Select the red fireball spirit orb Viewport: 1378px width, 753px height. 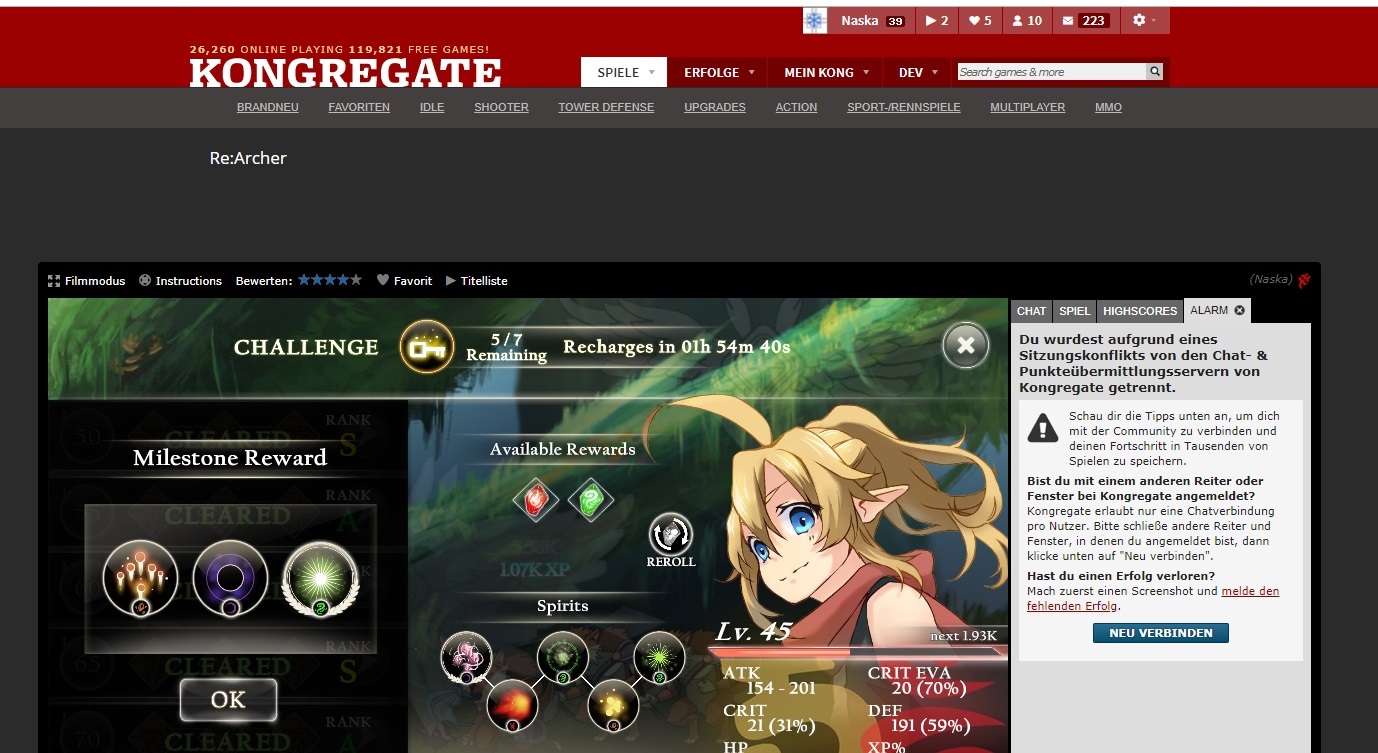click(x=512, y=705)
